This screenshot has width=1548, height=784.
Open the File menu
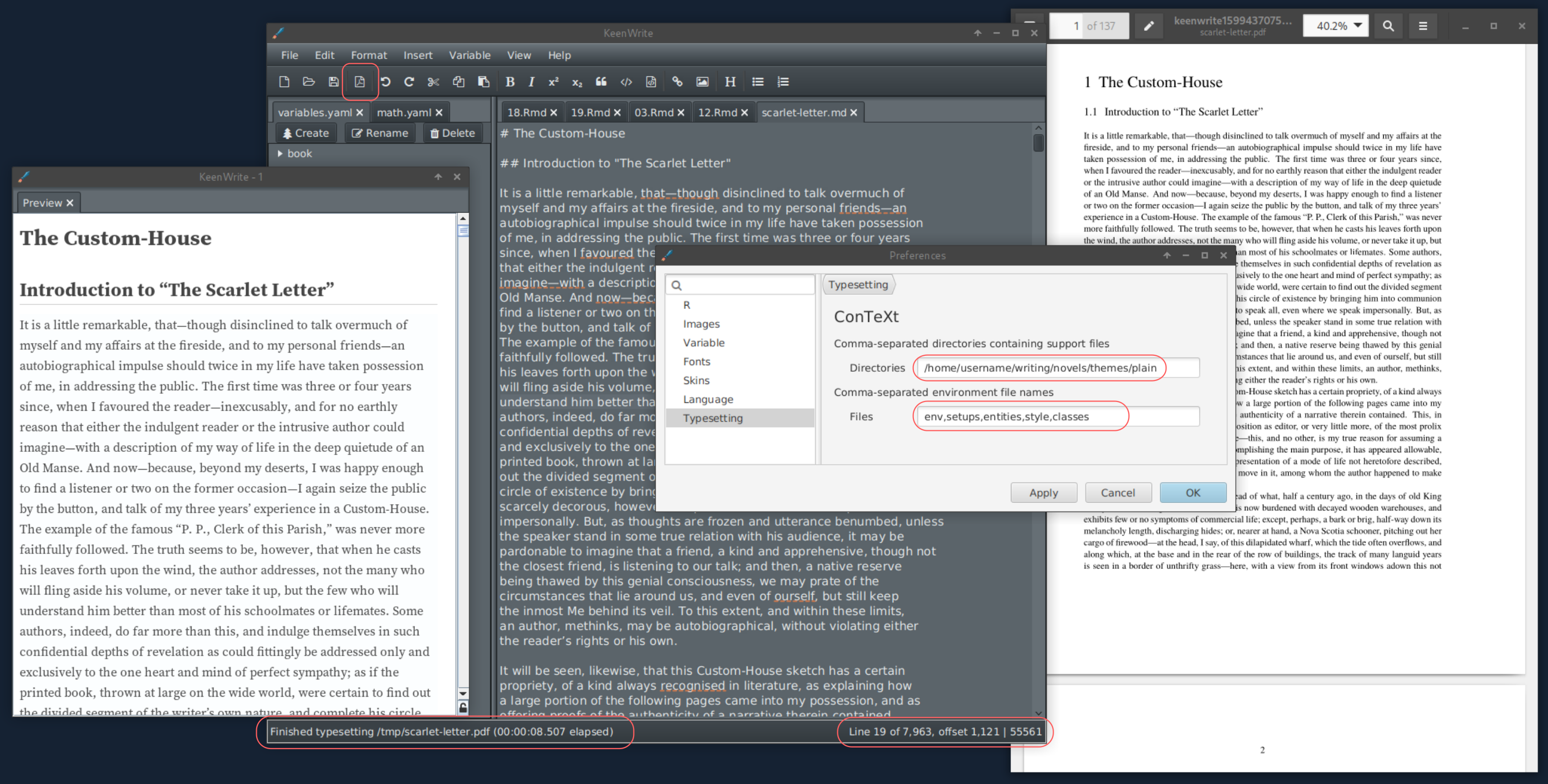tap(290, 55)
